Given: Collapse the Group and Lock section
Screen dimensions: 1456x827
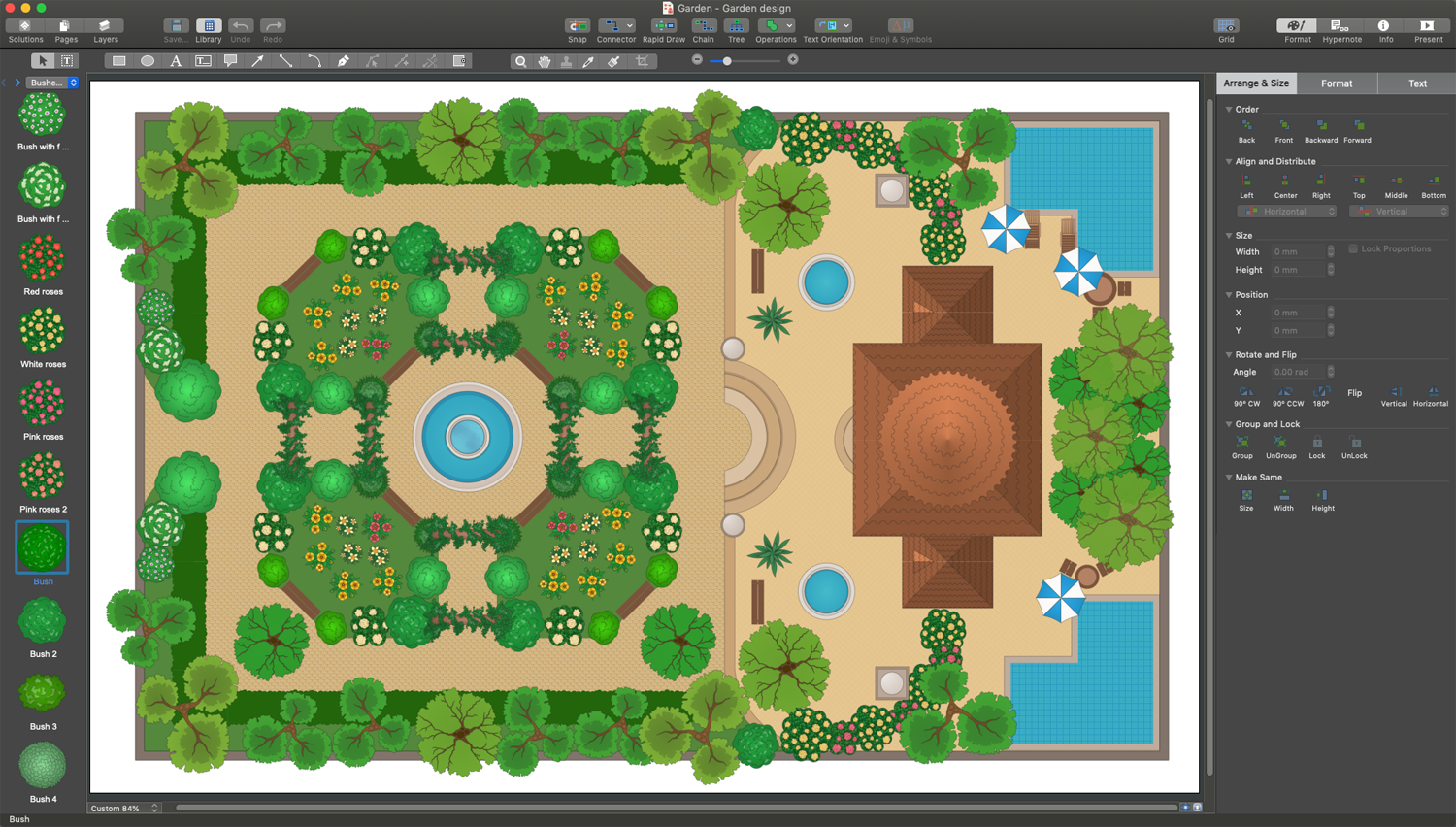Looking at the screenshot, I should [1229, 424].
